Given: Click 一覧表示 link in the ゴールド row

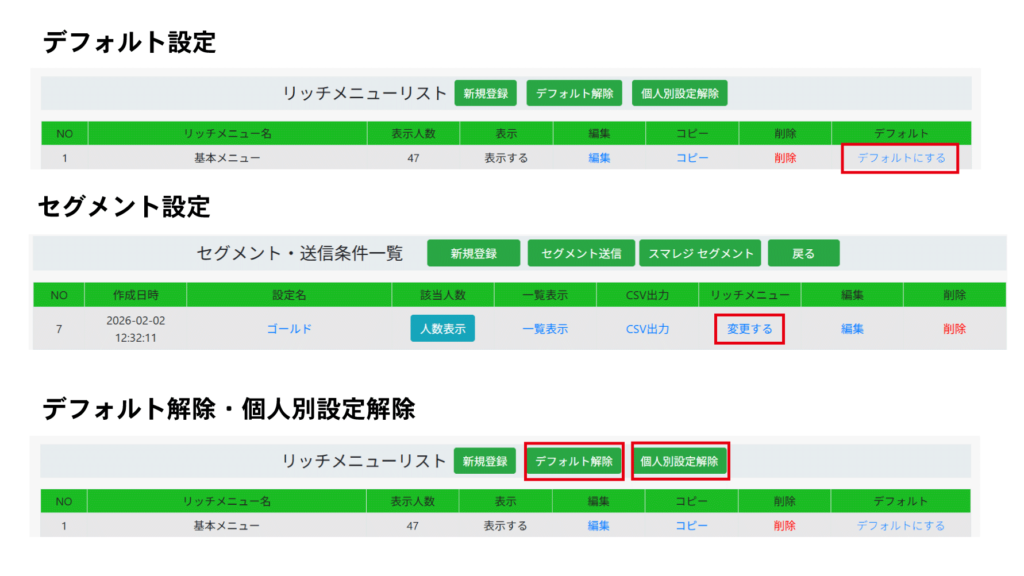Looking at the screenshot, I should (x=545, y=329).
